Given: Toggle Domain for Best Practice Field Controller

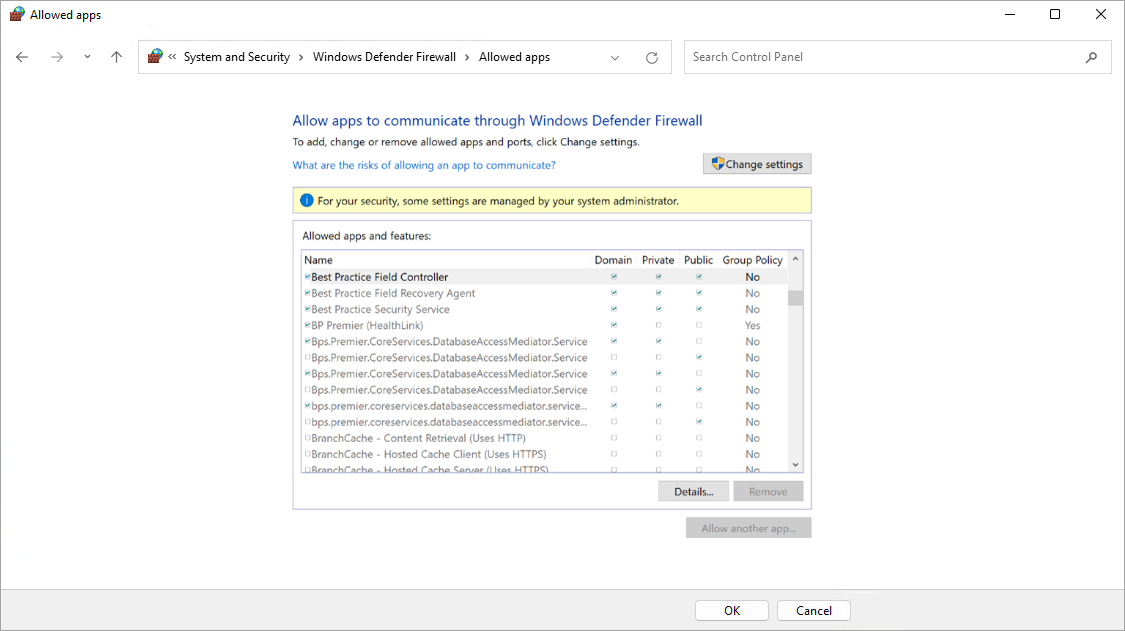Looking at the screenshot, I should coord(613,277).
